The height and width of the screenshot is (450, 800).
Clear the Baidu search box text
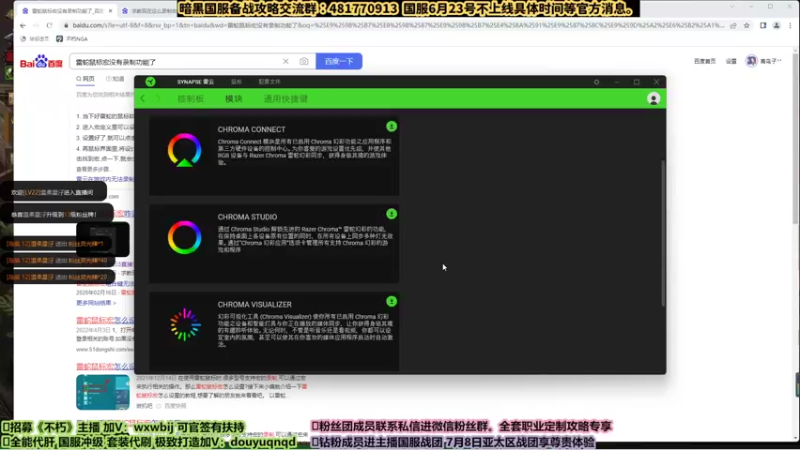click(286, 61)
